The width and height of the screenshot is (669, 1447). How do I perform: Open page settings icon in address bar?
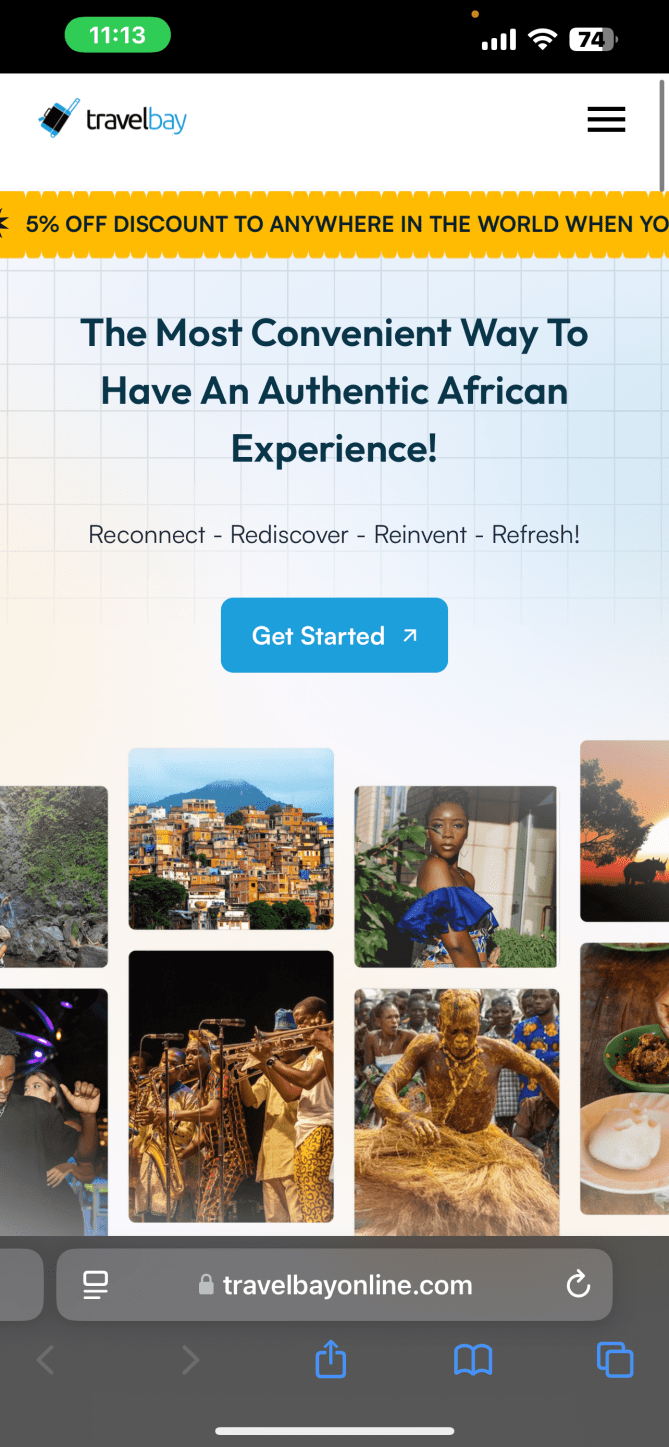[x=96, y=1285]
